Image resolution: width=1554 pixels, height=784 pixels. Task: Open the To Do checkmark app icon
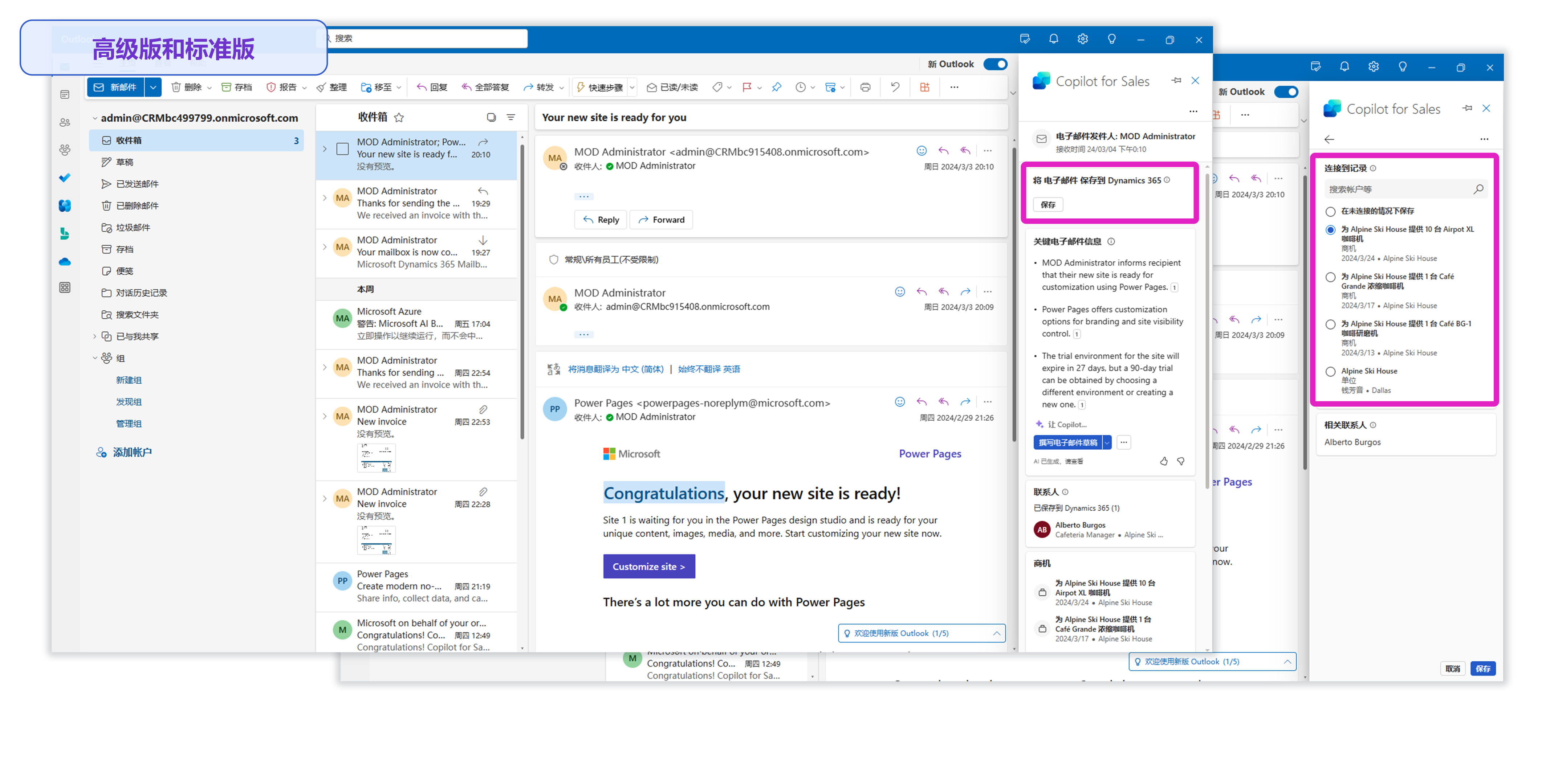click(65, 178)
